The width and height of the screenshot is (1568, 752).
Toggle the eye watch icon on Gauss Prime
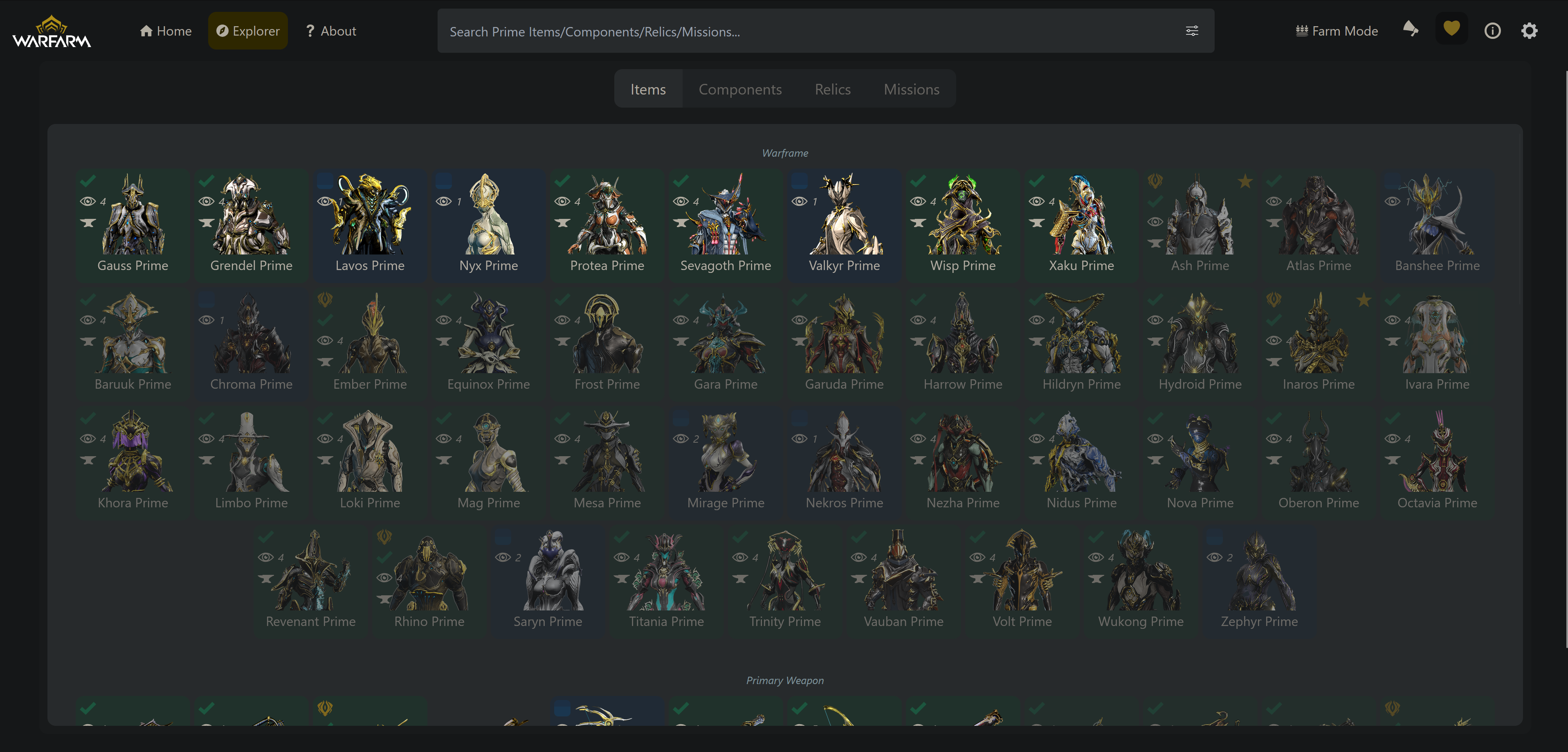tap(88, 202)
